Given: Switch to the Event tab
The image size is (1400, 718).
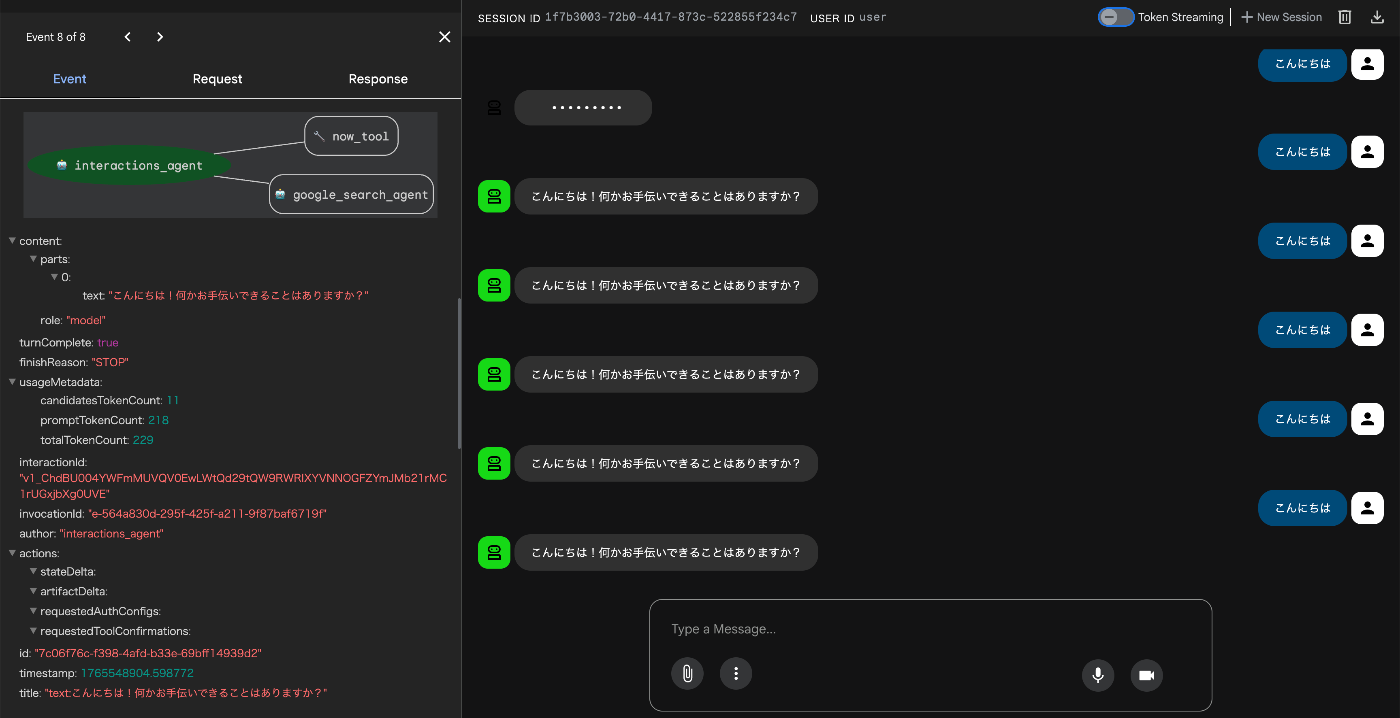Looking at the screenshot, I should tap(70, 79).
